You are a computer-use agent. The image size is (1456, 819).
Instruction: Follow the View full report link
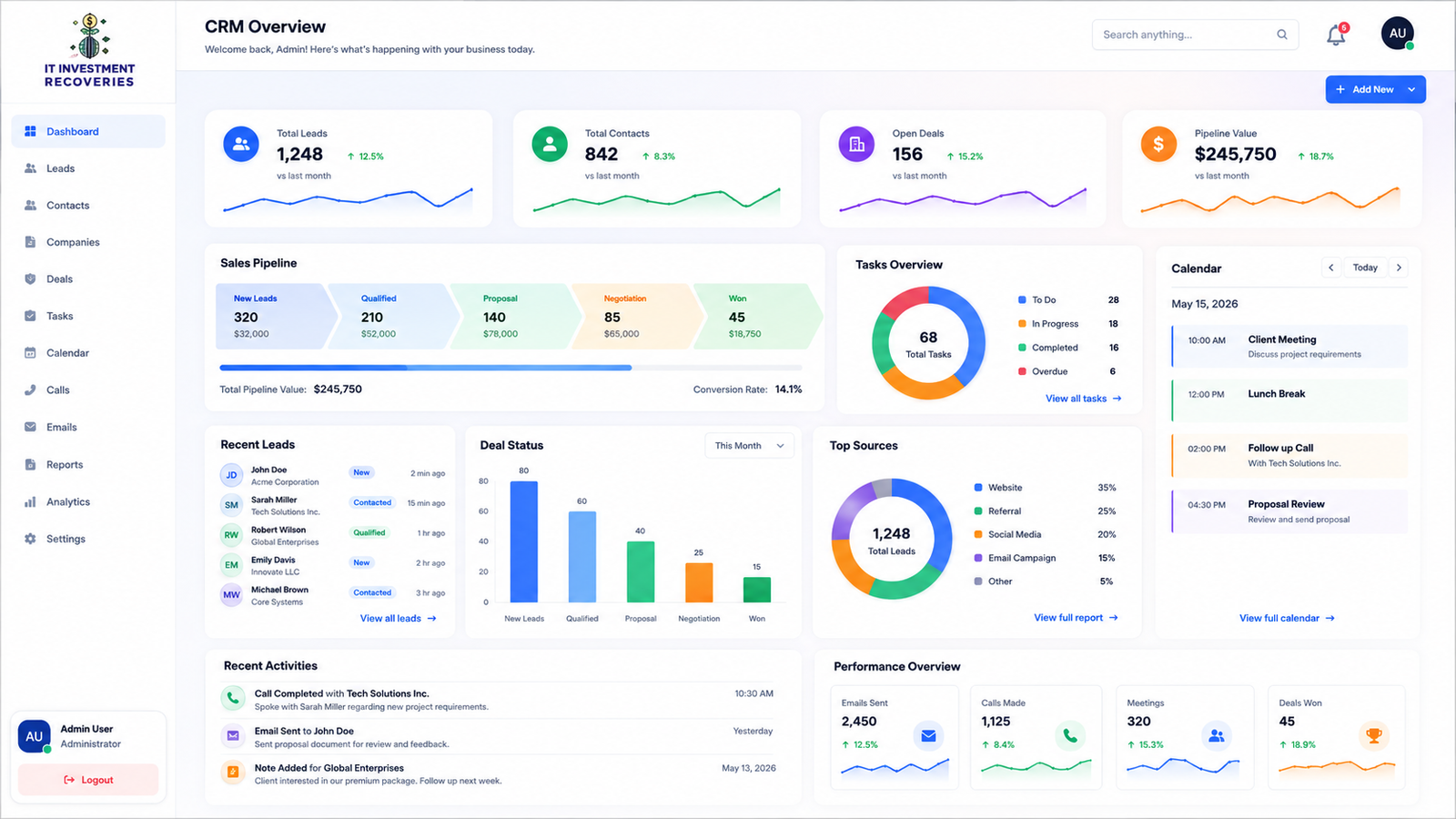tap(1076, 618)
